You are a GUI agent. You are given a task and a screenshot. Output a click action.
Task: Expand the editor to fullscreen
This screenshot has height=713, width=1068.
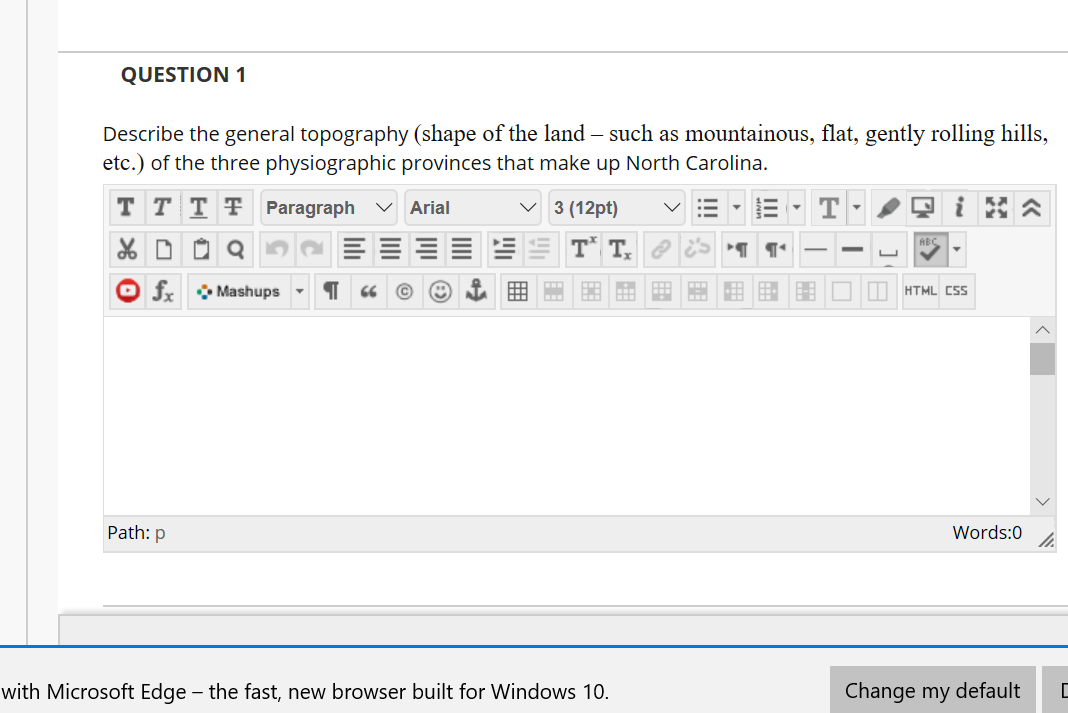tap(994, 207)
